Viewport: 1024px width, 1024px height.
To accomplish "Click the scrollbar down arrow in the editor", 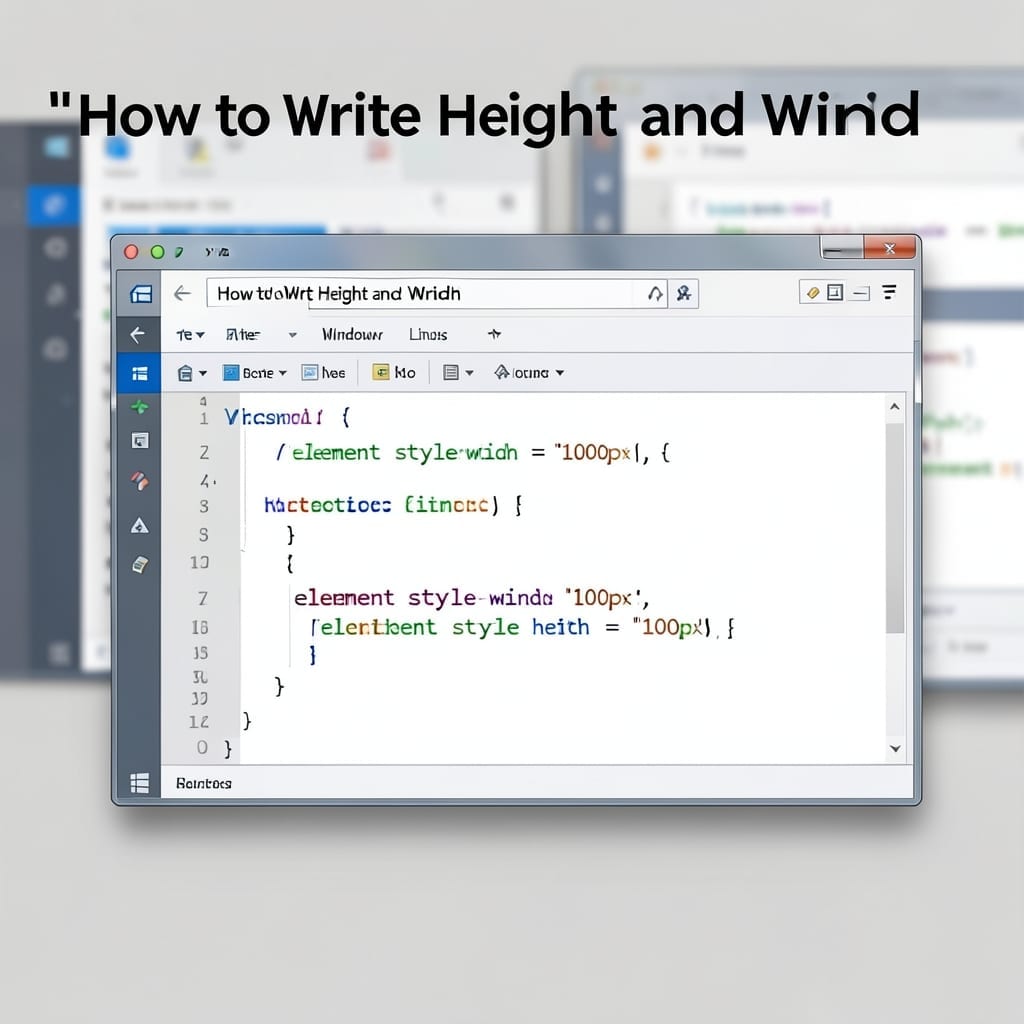I will (x=895, y=748).
